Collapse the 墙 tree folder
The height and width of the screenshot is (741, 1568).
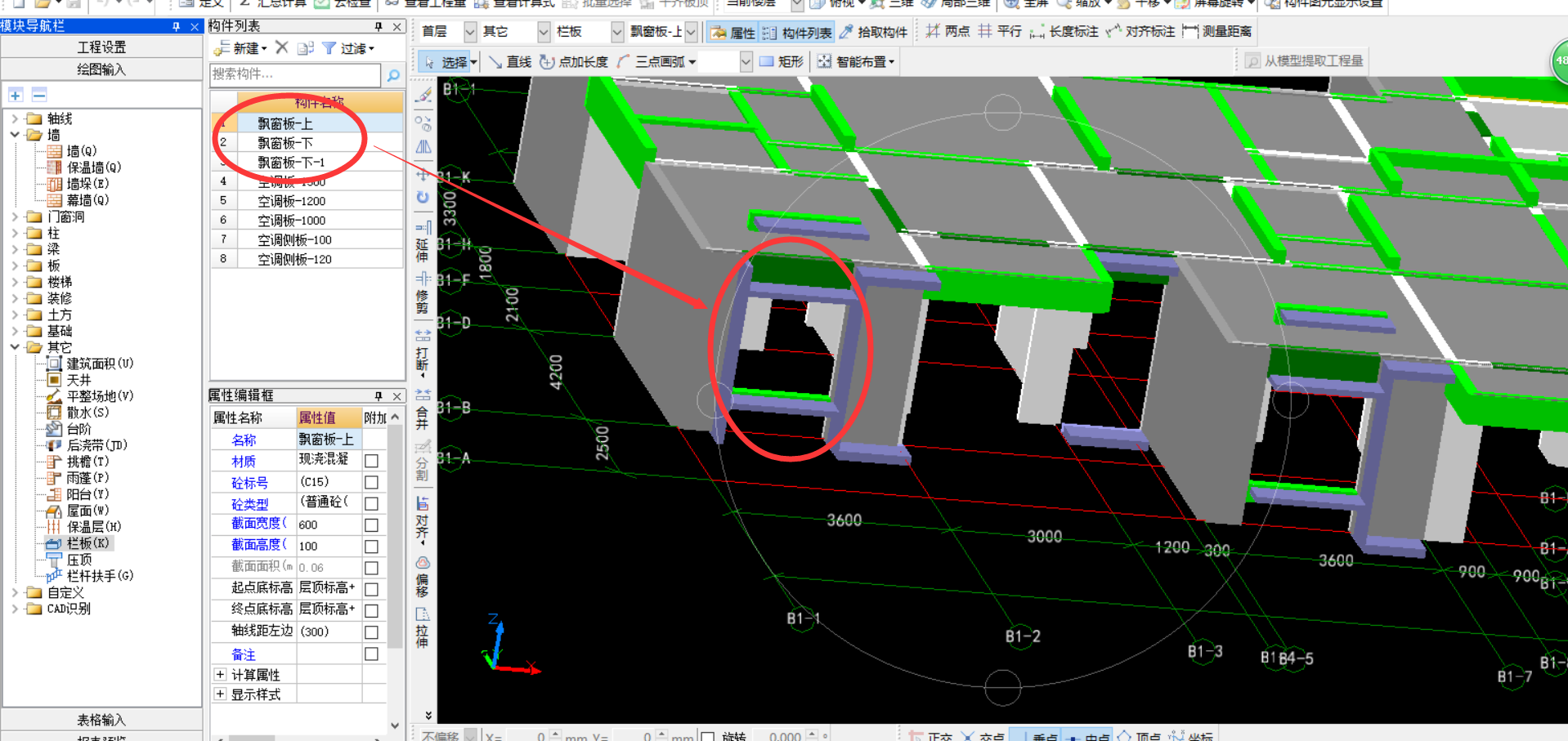pyautogui.click(x=15, y=135)
